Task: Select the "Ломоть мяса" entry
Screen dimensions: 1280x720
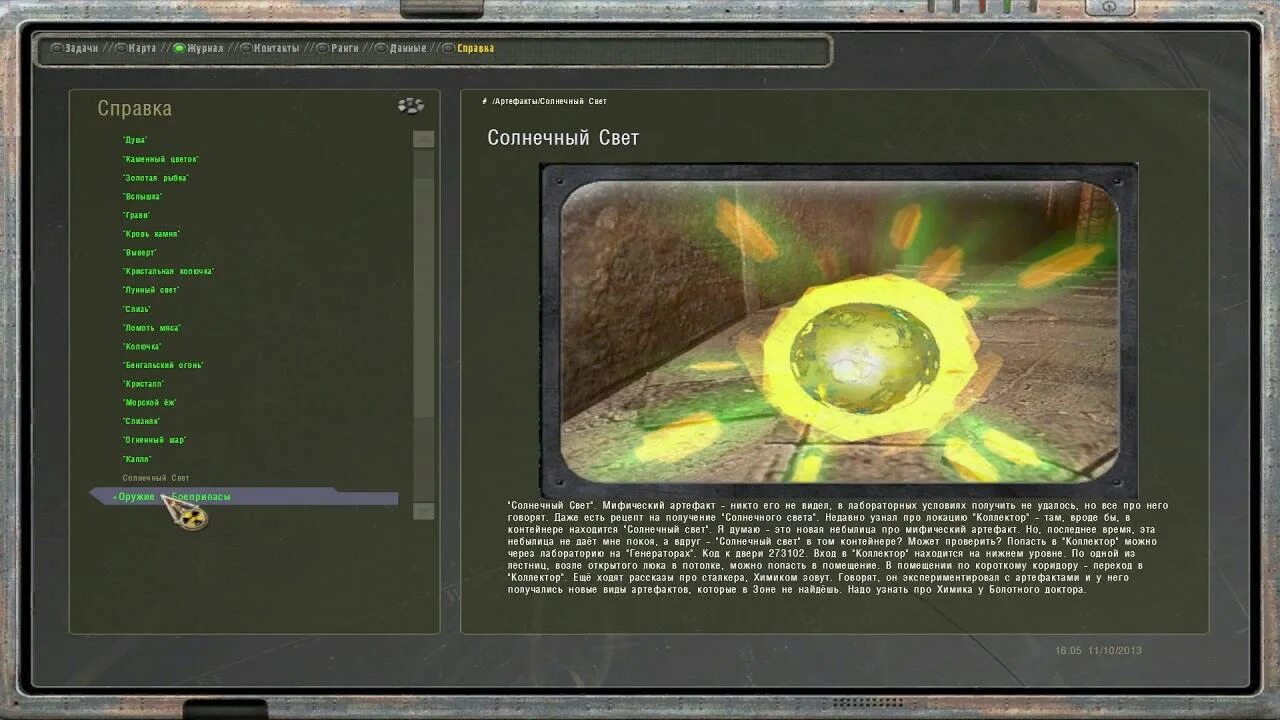Action: pyautogui.click(x=152, y=328)
